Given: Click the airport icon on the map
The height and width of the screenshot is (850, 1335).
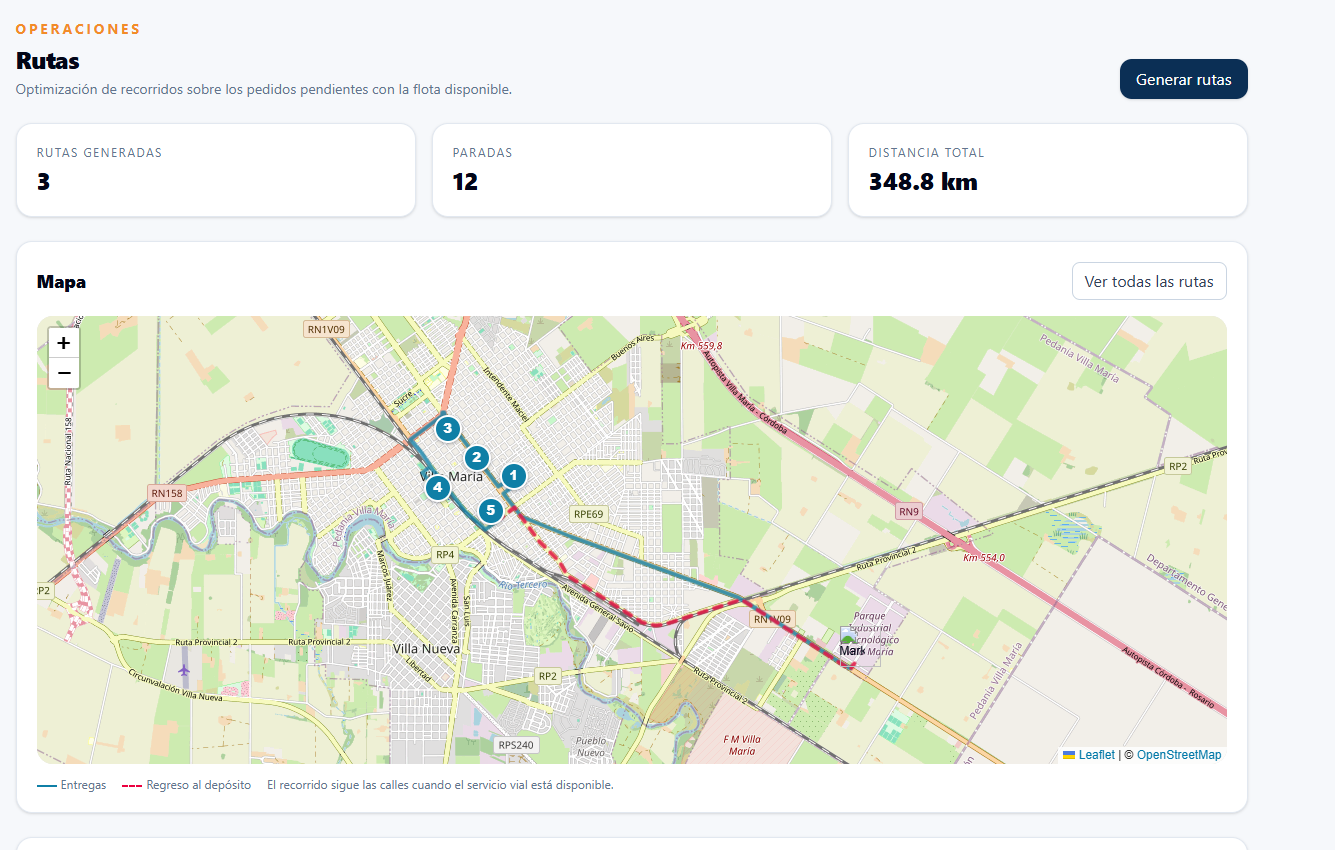Looking at the screenshot, I should click(x=183, y=668).
